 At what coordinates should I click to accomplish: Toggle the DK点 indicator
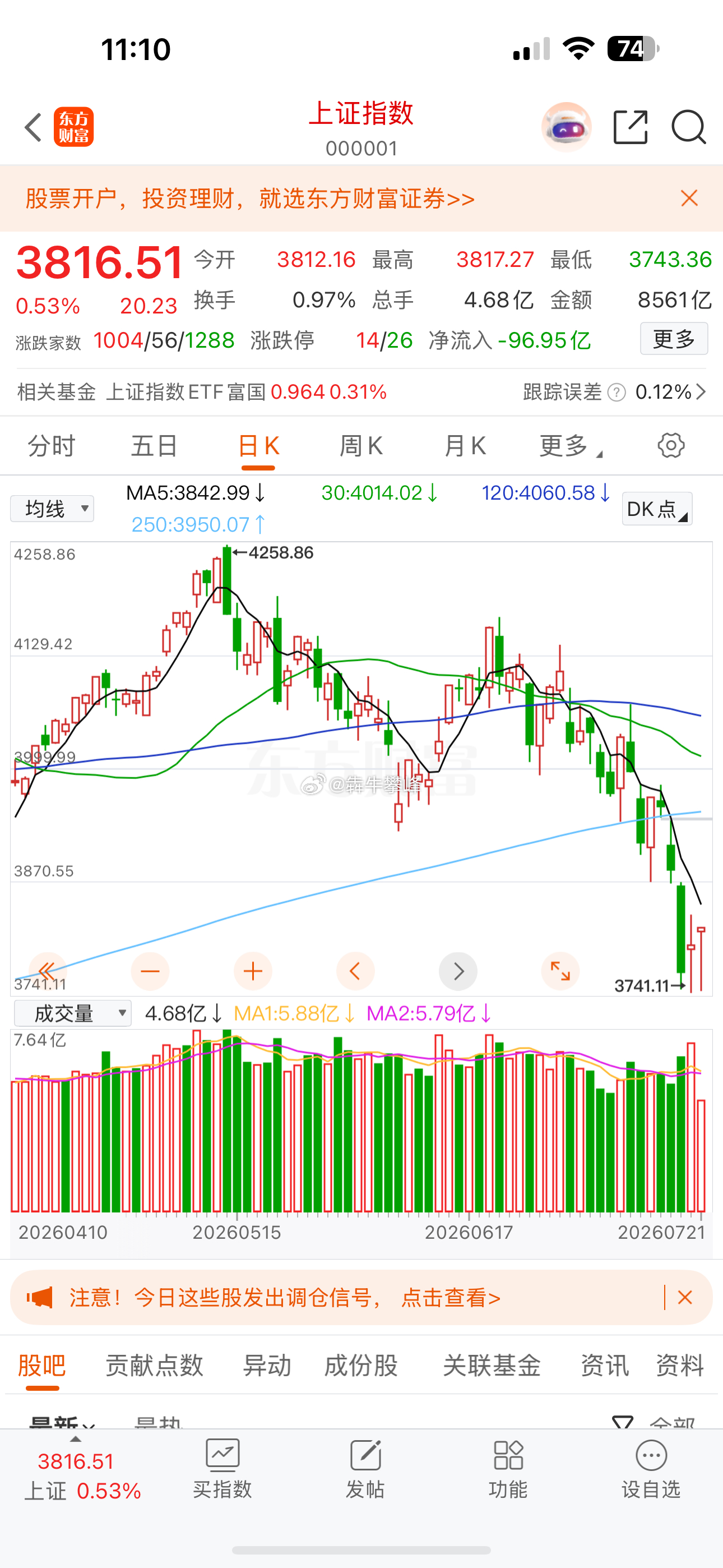click(x=657, y=509)
